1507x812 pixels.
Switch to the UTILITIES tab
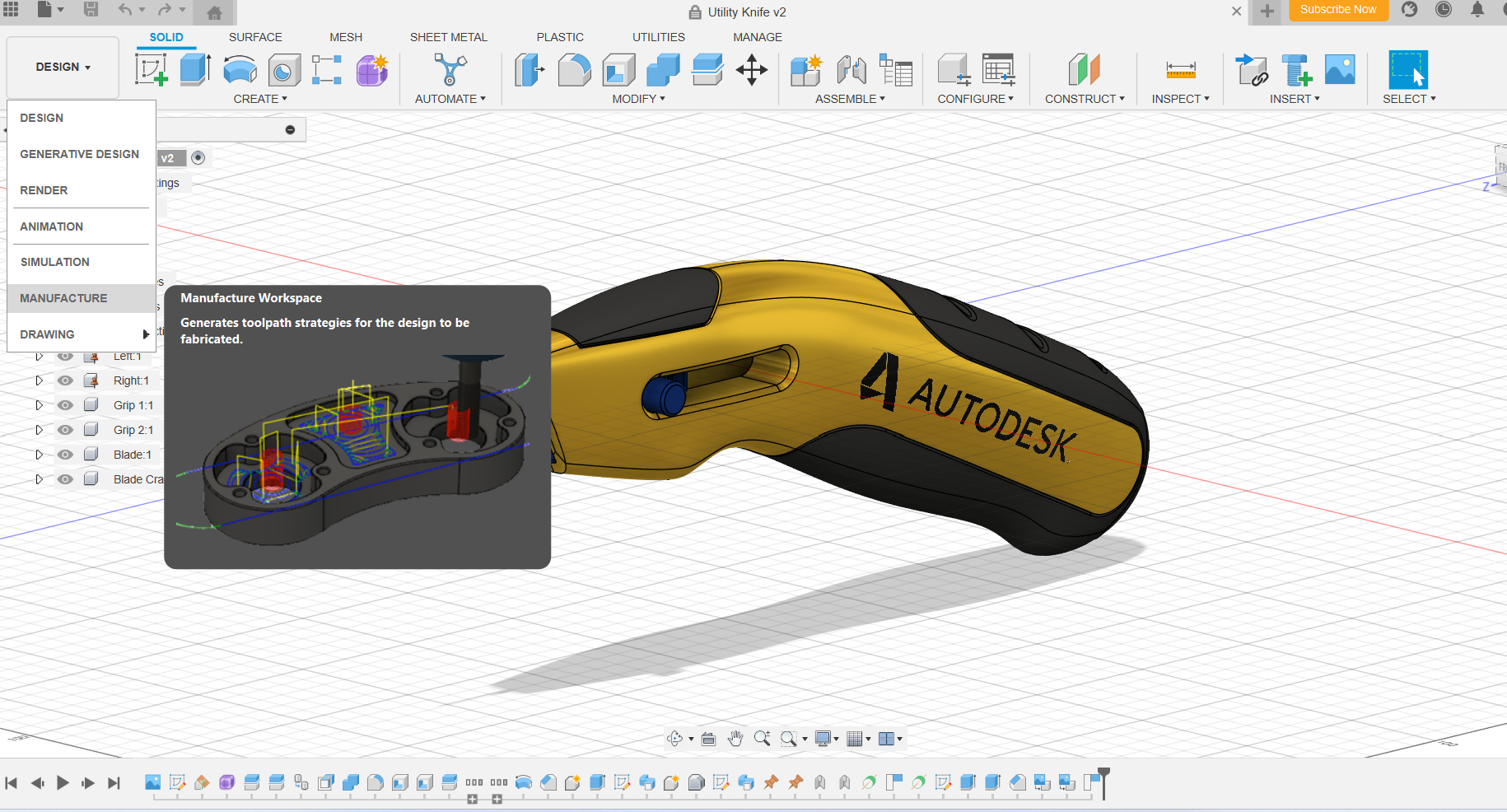659,37
